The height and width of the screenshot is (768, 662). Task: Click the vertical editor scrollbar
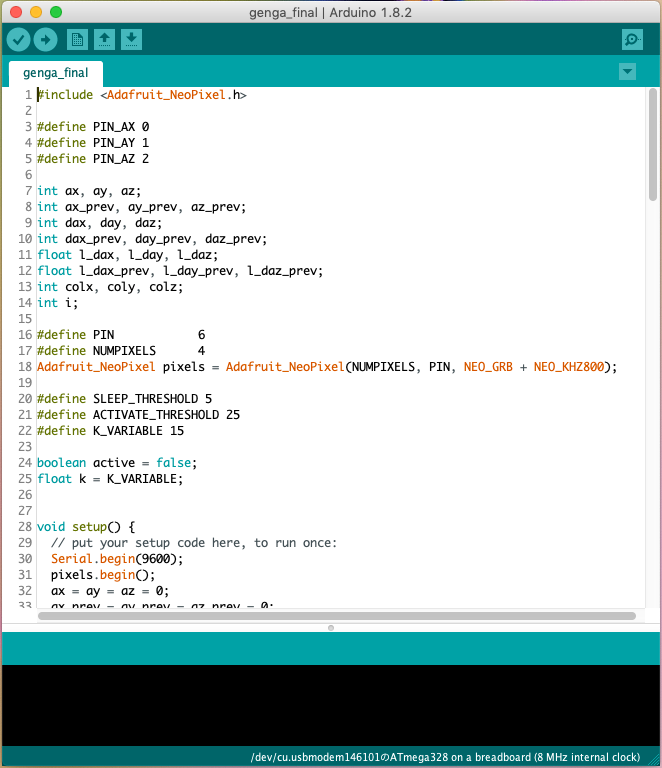tap(653, 144)
